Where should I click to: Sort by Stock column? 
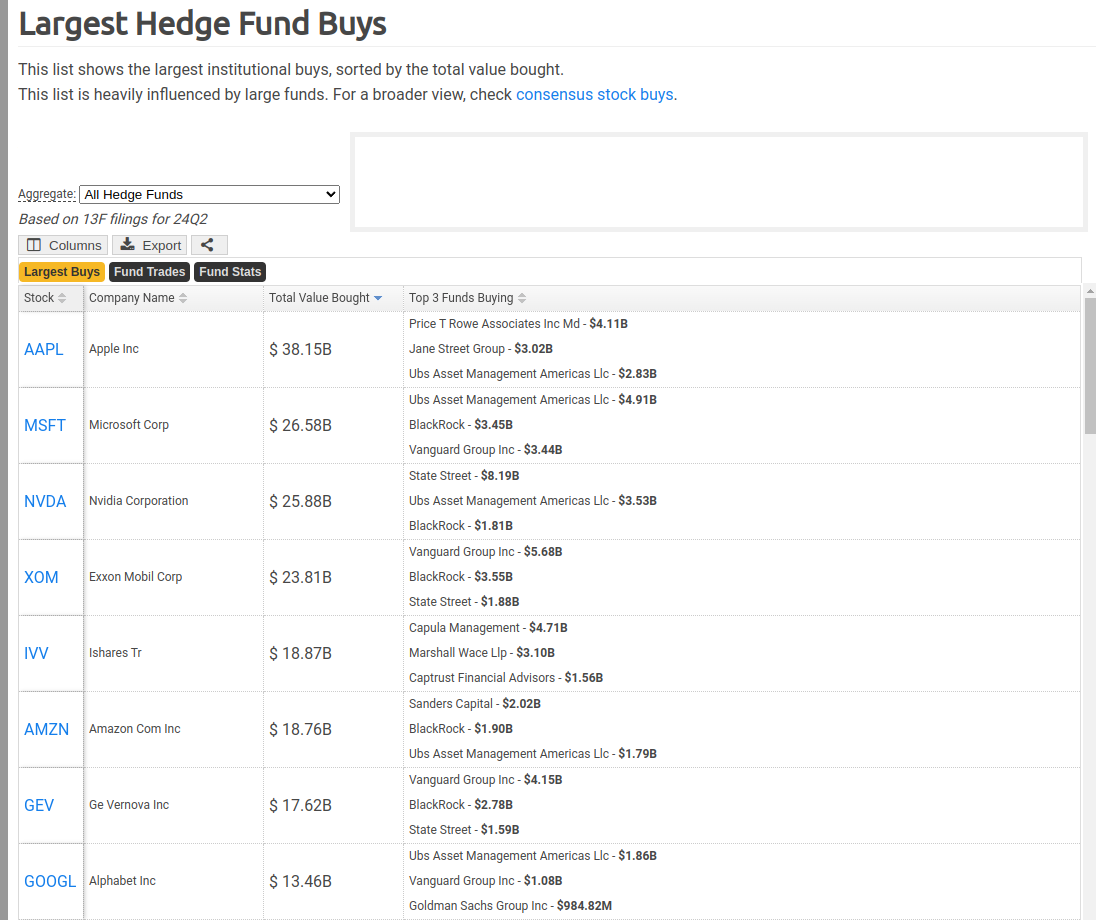50,298
